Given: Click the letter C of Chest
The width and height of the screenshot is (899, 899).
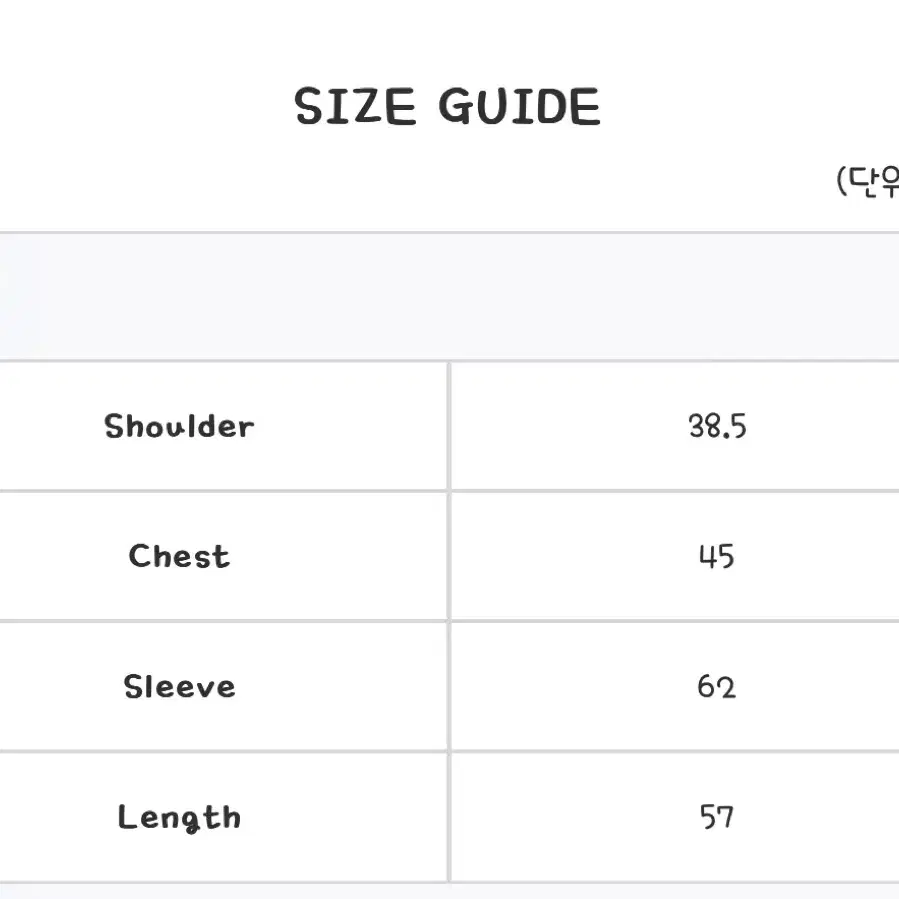Looking at the screenshot, I should pyautogui.click(x=138, y=555).
